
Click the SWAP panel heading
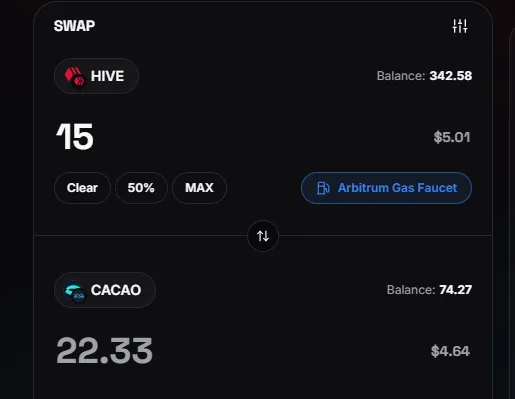[74, 26]
